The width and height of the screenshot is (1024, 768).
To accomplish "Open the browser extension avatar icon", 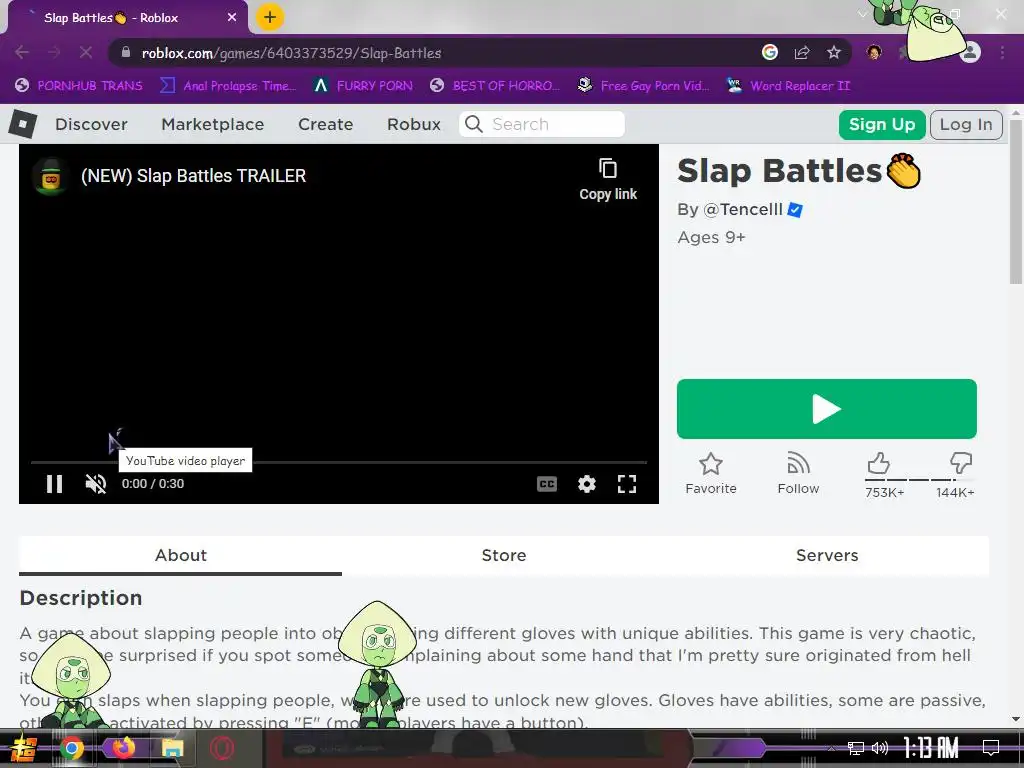I will (874, 52).
